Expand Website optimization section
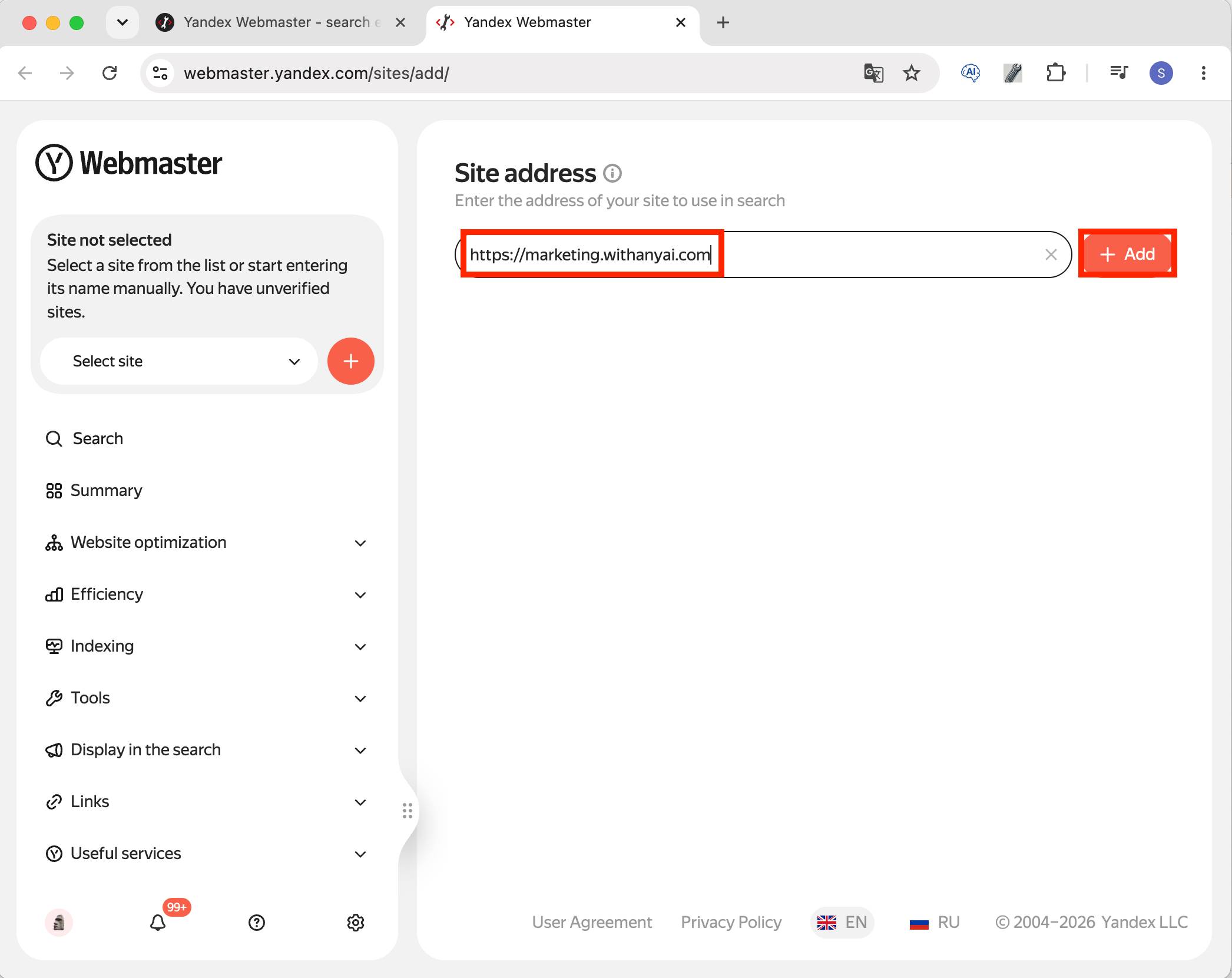1232x978 pixels. [x=206, y=542]
